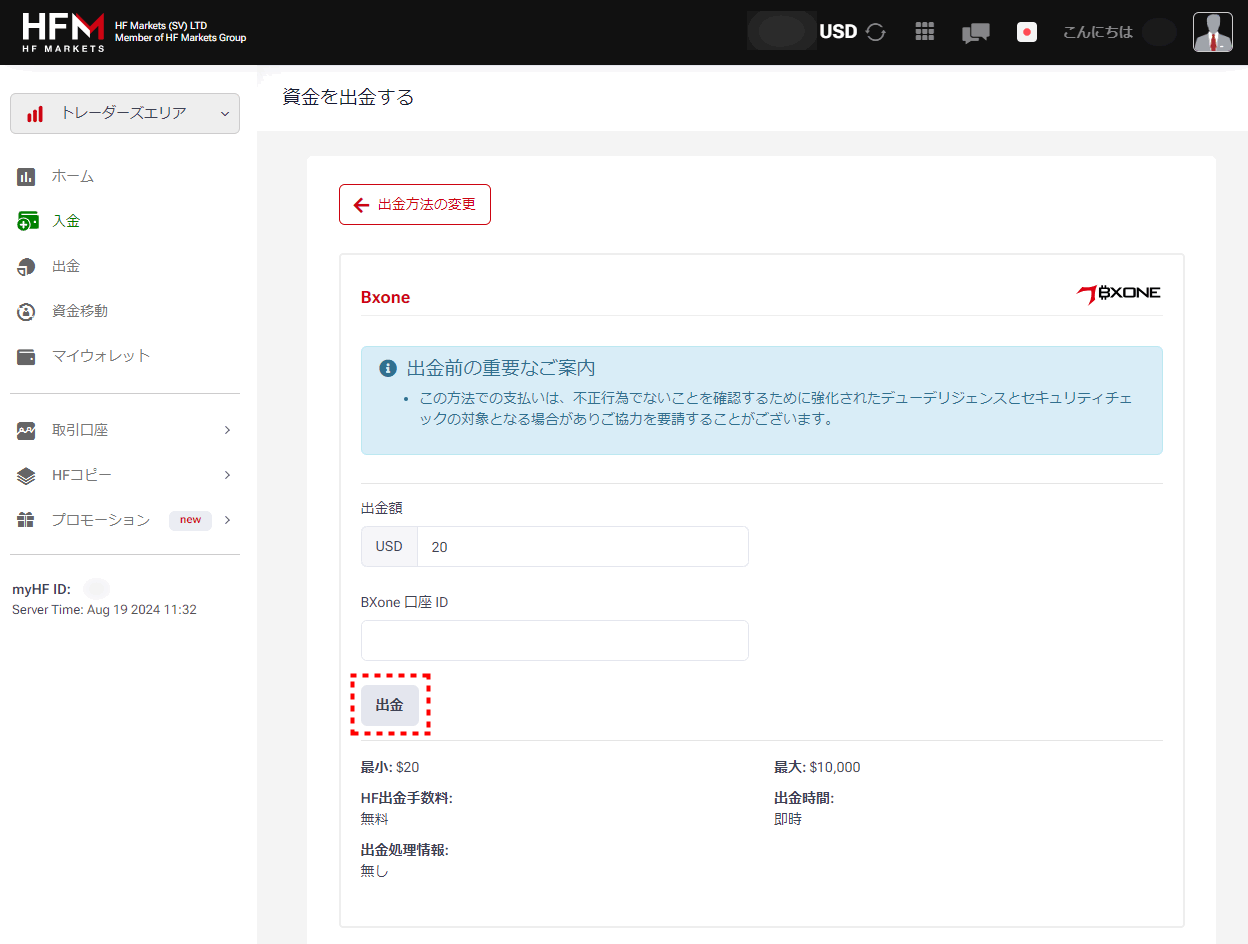The height and width of the screenshot is (944, 1248).
Task: Click the myHF ID label
Action: (41, 589)
